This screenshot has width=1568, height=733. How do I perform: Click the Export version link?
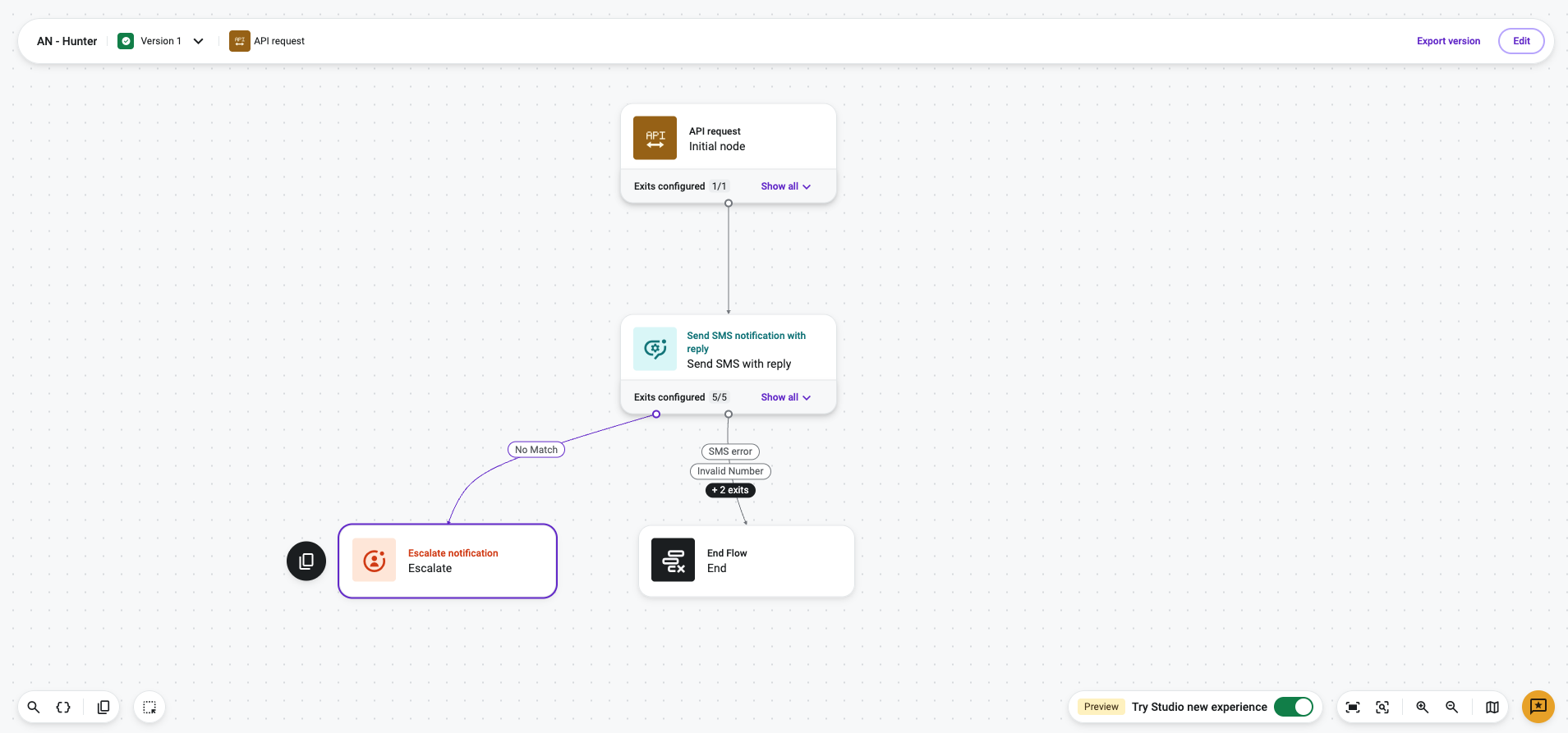(x=1448, y=41)
